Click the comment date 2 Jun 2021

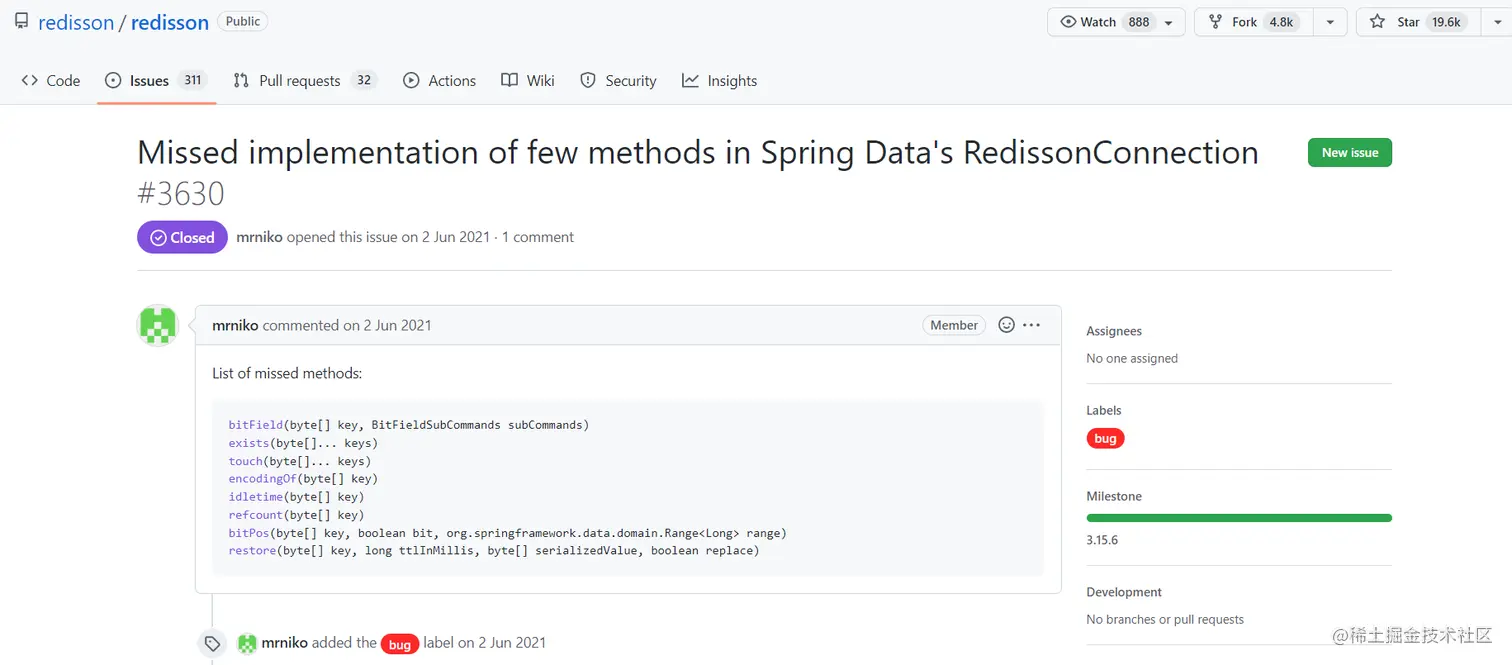tap(398, 325)
